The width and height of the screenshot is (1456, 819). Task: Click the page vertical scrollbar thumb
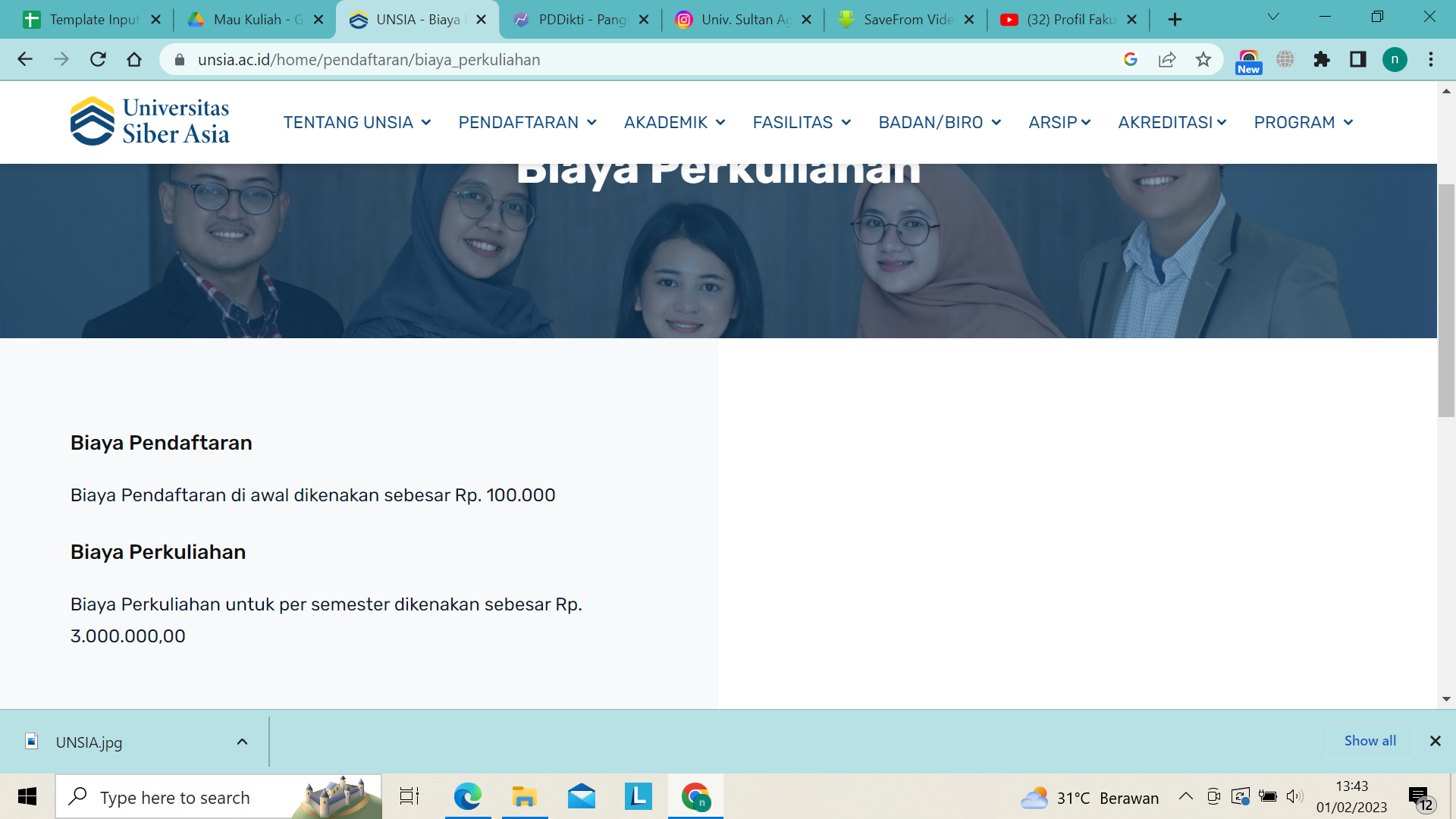pos(1446,300)
